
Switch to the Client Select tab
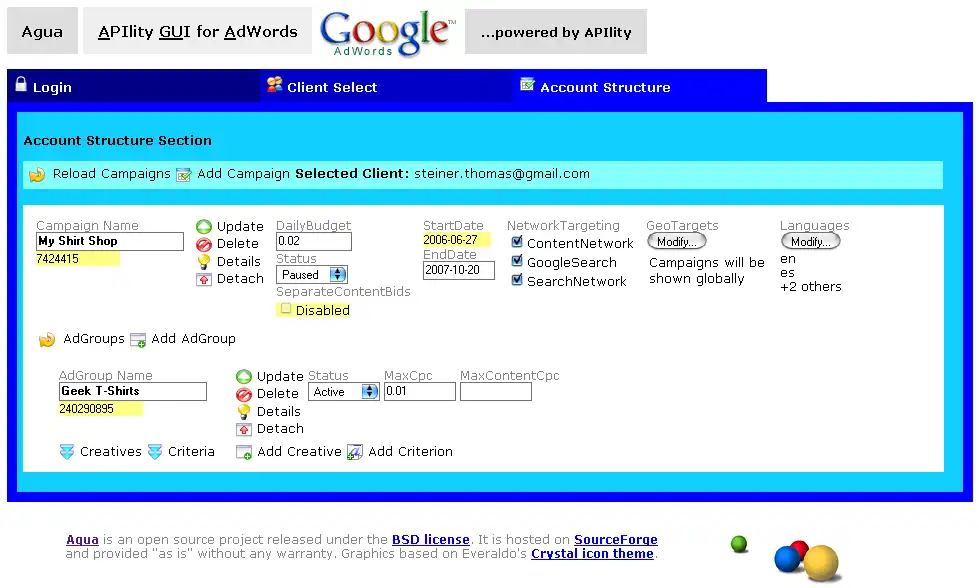(x=386, y=86)
